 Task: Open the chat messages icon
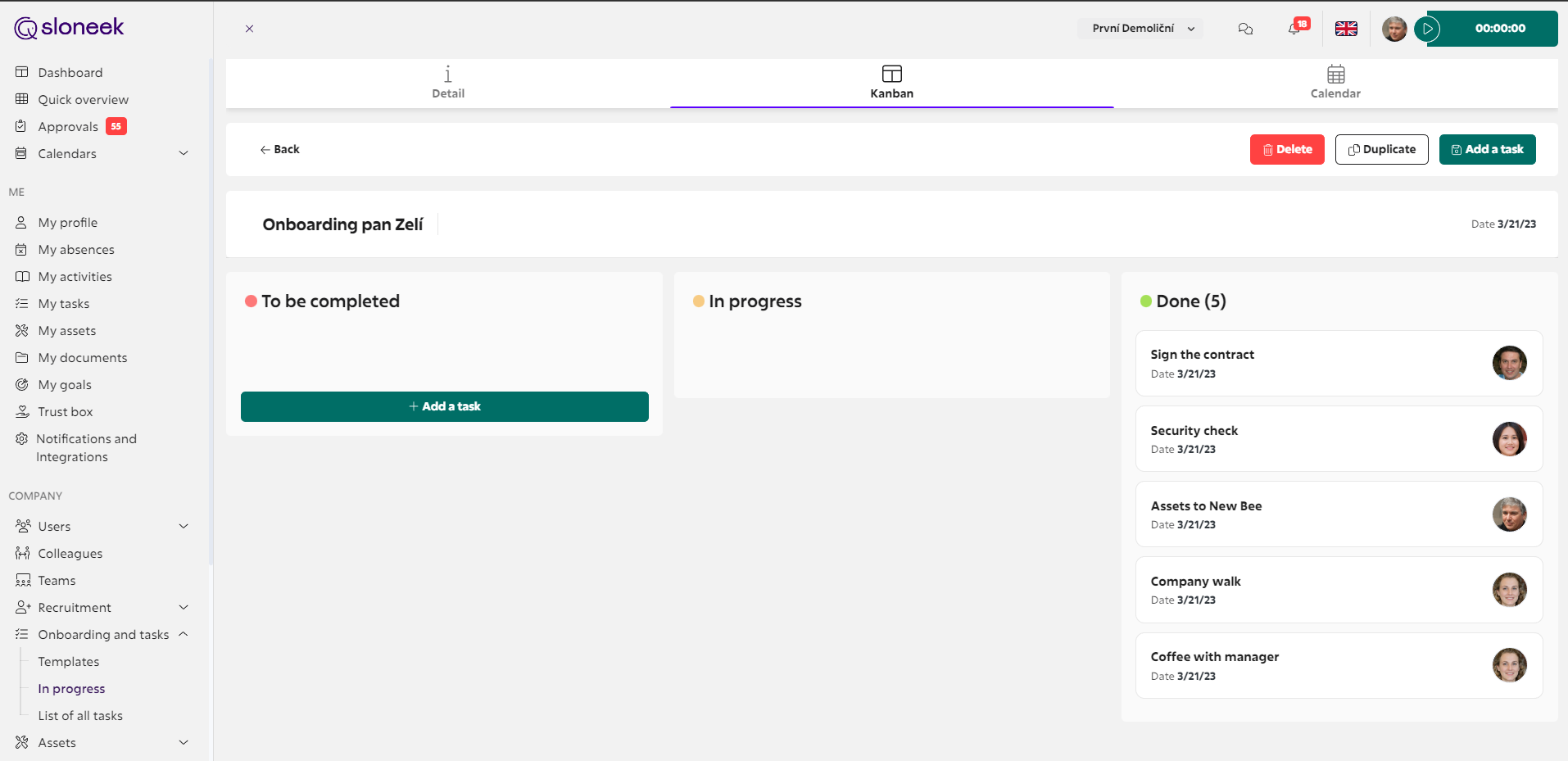[x=1245, y=29]
